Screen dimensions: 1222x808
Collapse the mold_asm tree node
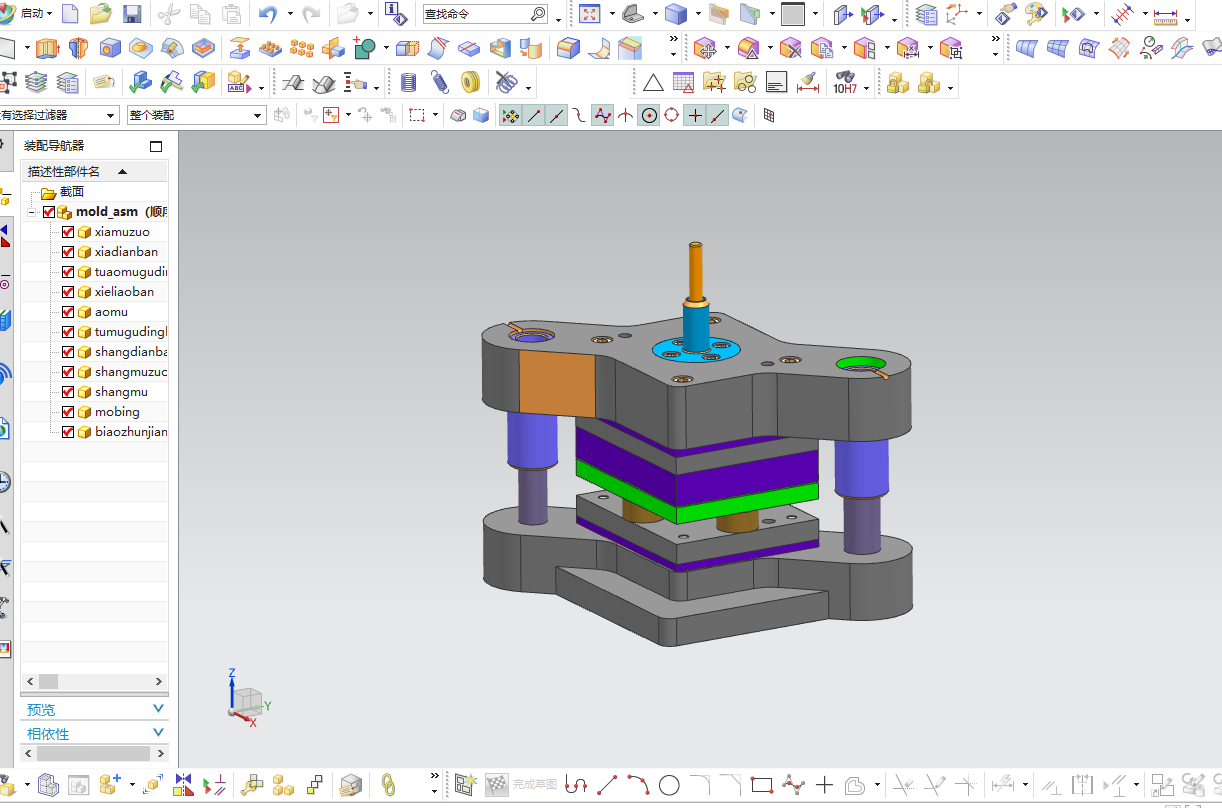click(32, 212)
